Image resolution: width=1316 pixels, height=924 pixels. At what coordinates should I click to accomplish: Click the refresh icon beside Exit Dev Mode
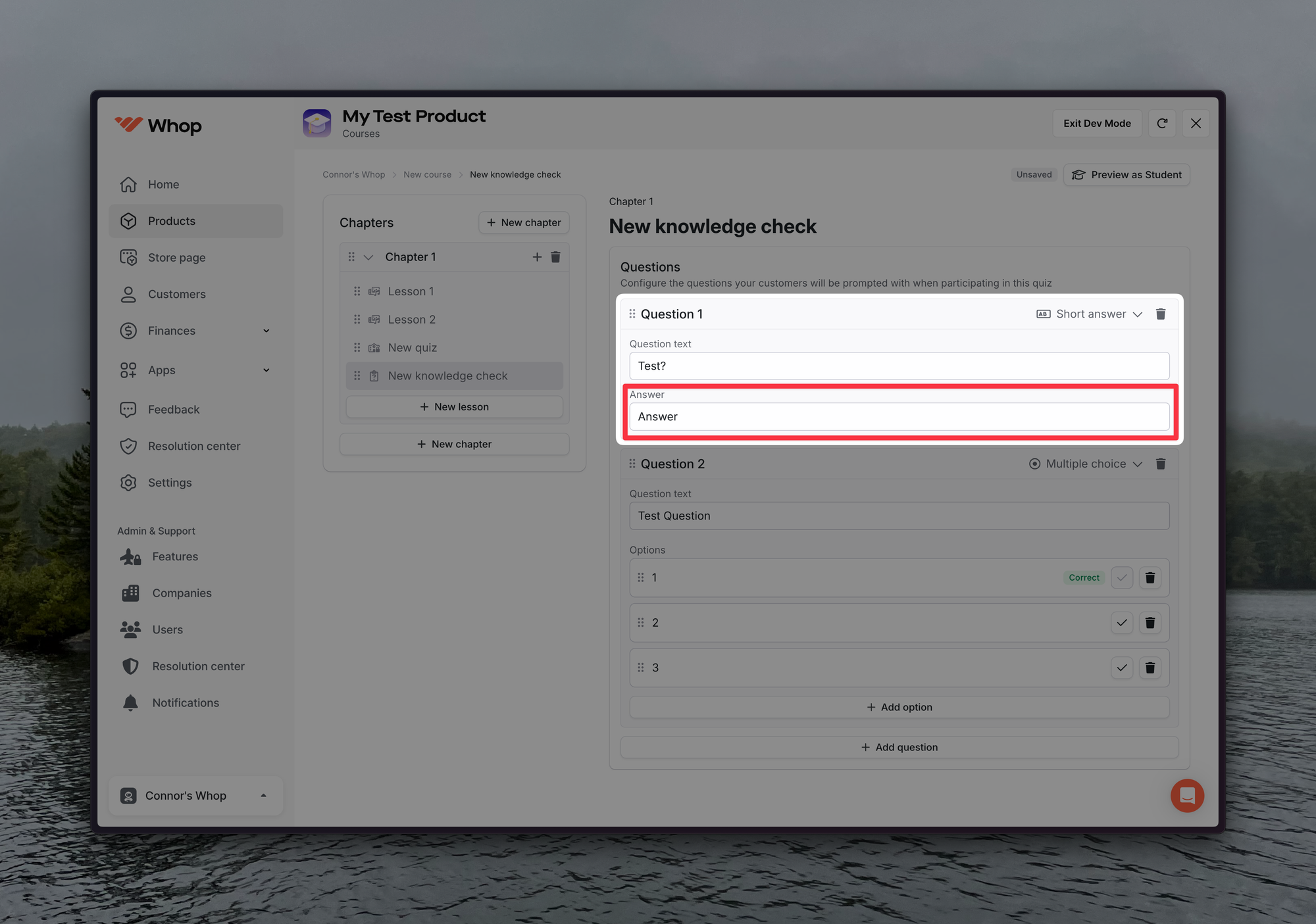1162,124
